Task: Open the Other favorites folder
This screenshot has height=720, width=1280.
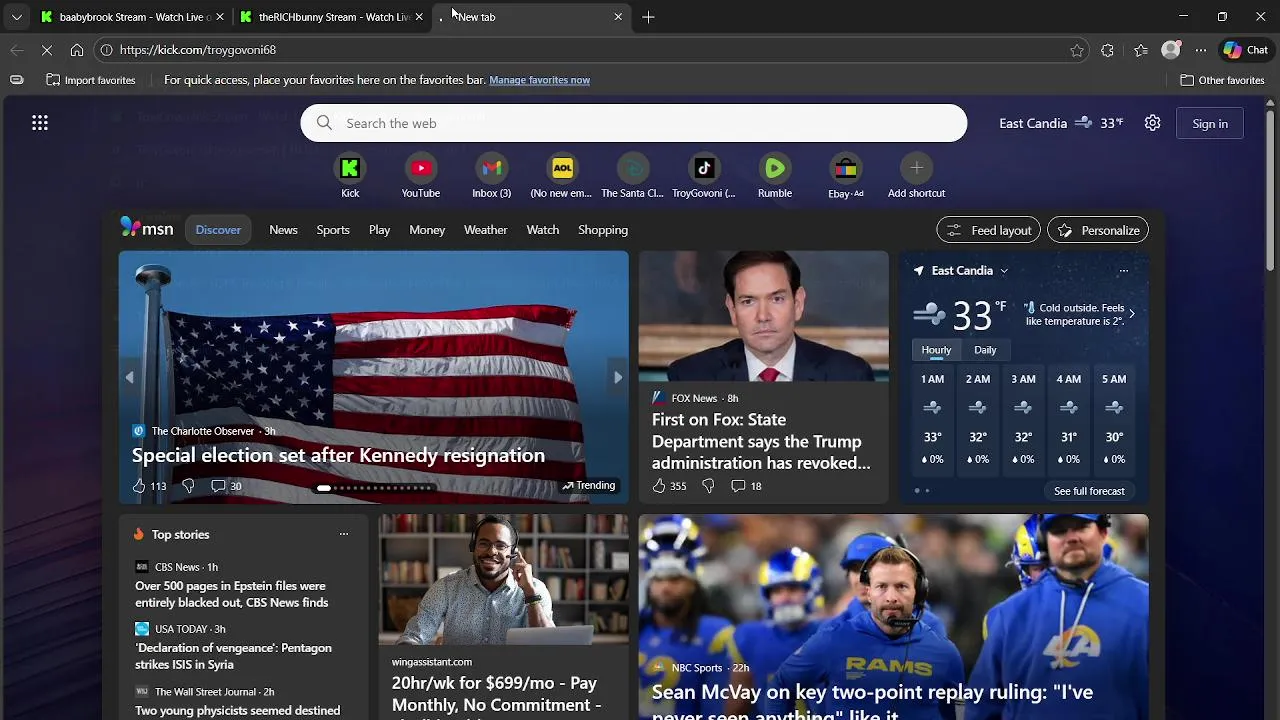Action: 1222,80
